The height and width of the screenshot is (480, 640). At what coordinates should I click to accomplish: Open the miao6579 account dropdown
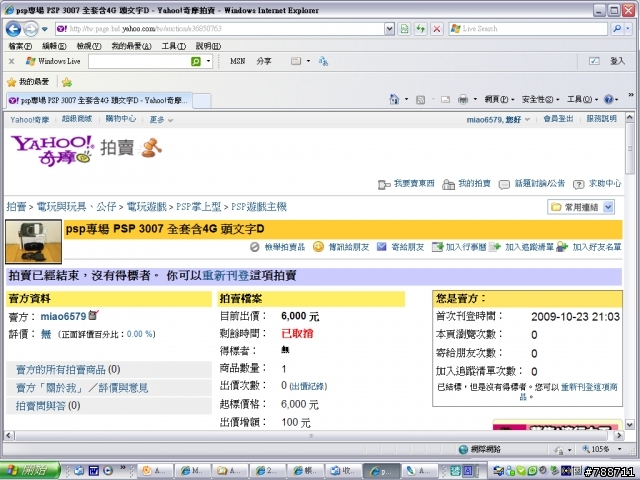coord(498,120)
